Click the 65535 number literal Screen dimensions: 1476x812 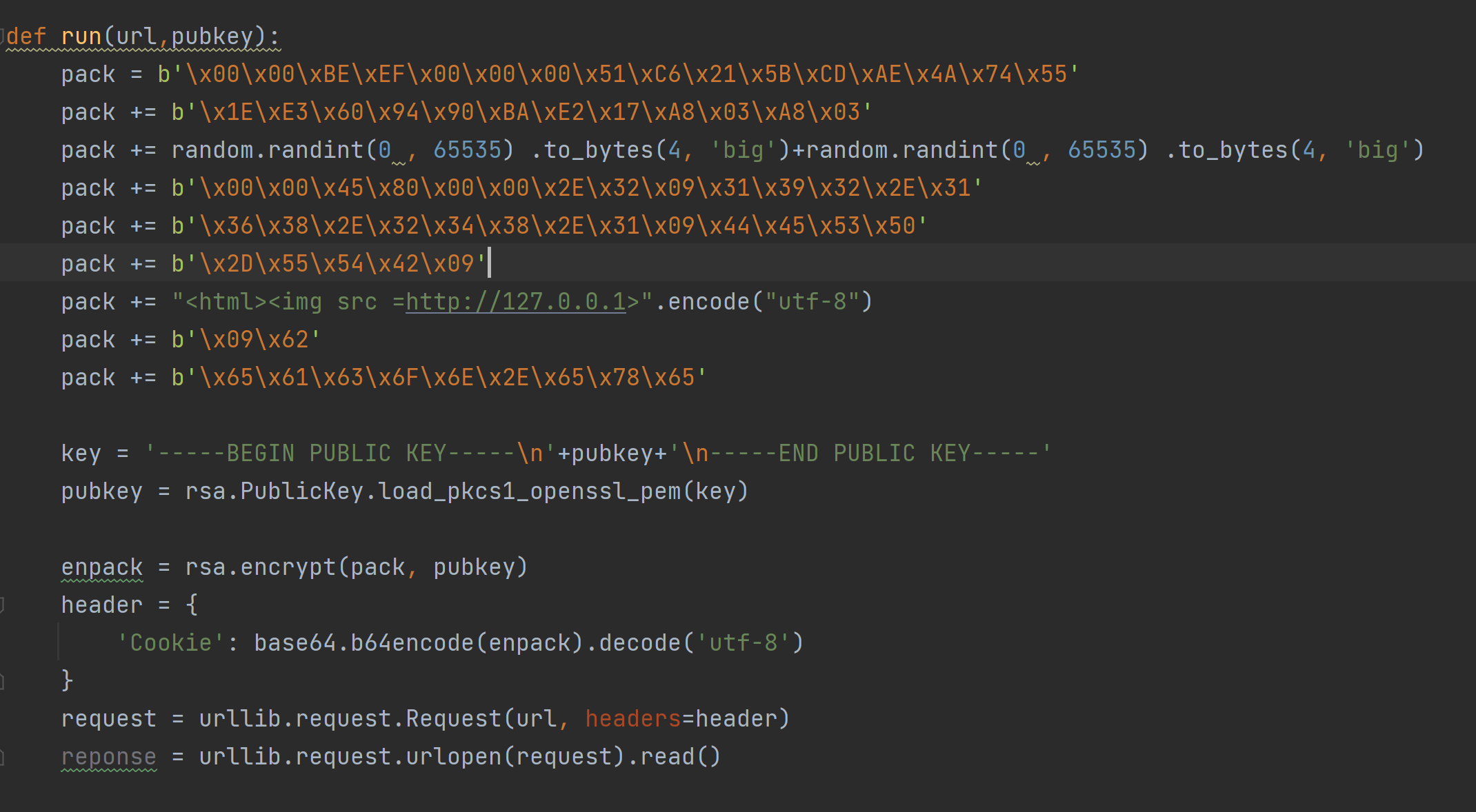(468, 150)
